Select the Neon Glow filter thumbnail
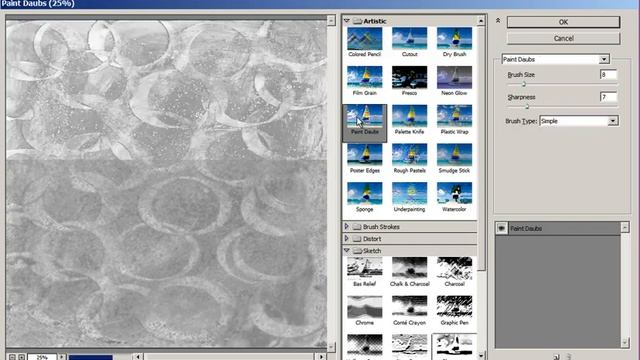 454,78
